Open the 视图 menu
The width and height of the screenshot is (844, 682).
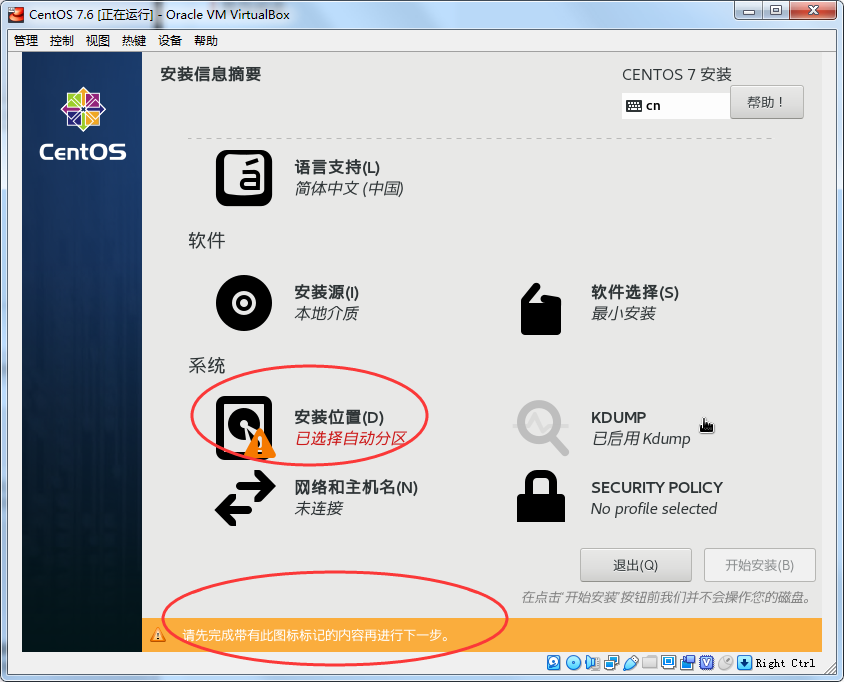(97, 41)
